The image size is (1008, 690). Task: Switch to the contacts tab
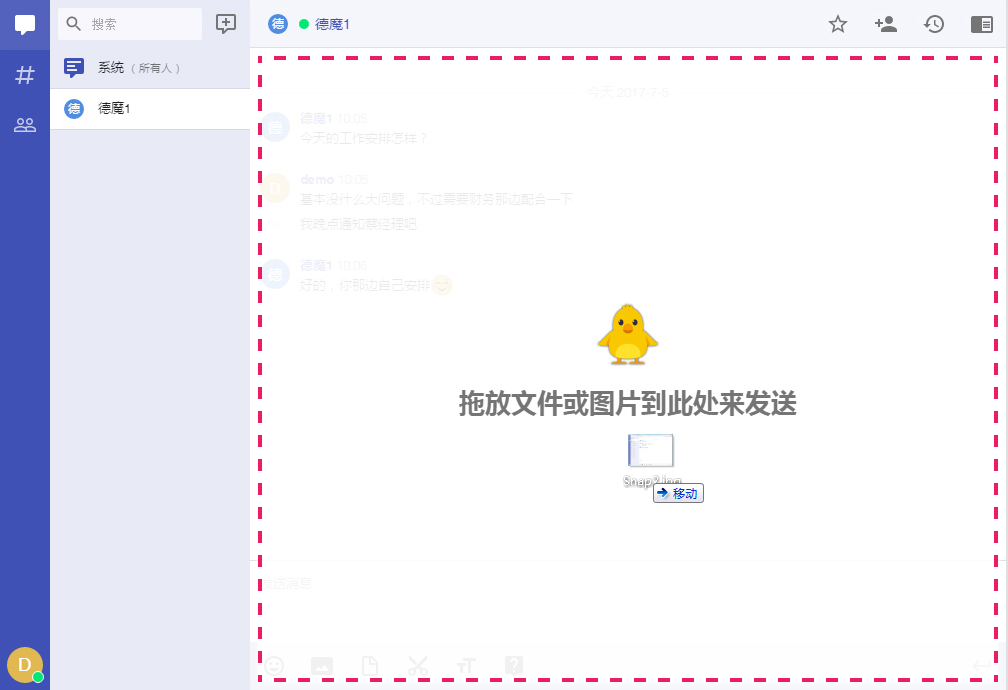click(25, 125)
